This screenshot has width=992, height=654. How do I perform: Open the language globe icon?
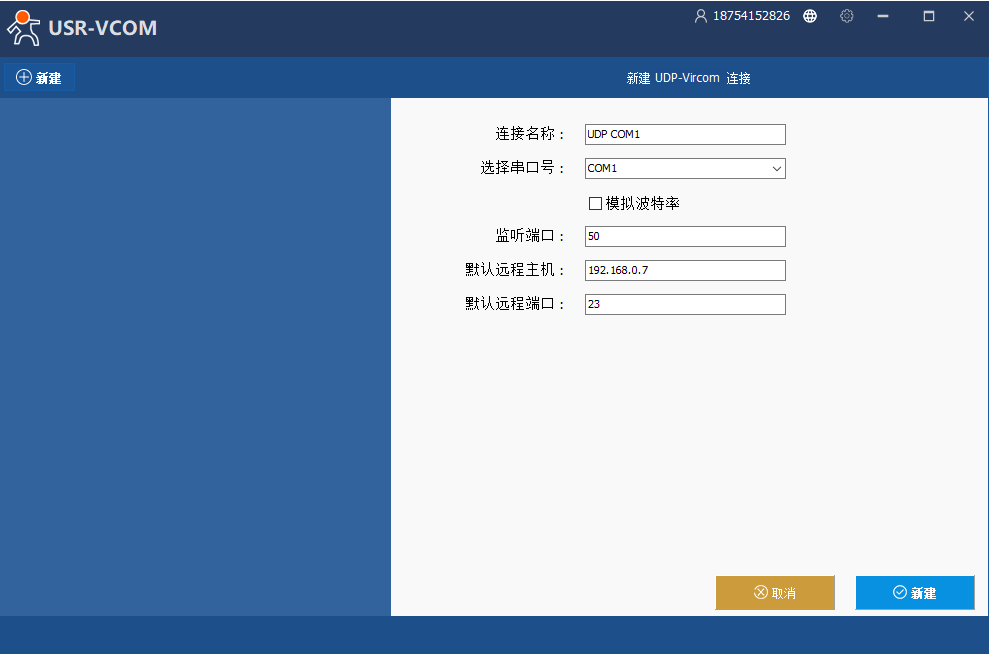810,16
